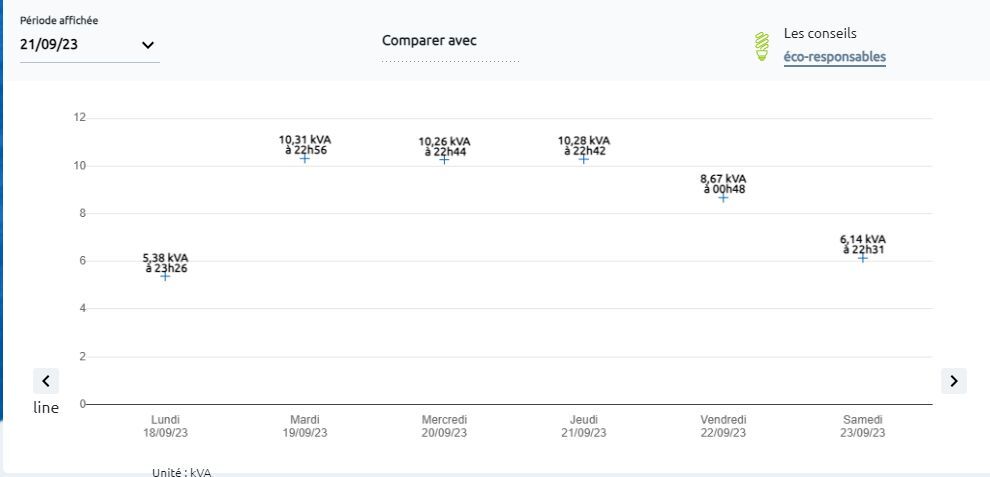This screenshot has width=990, height=477.
Task: Open the Comparer avec selector
Action: coord(450,46)
